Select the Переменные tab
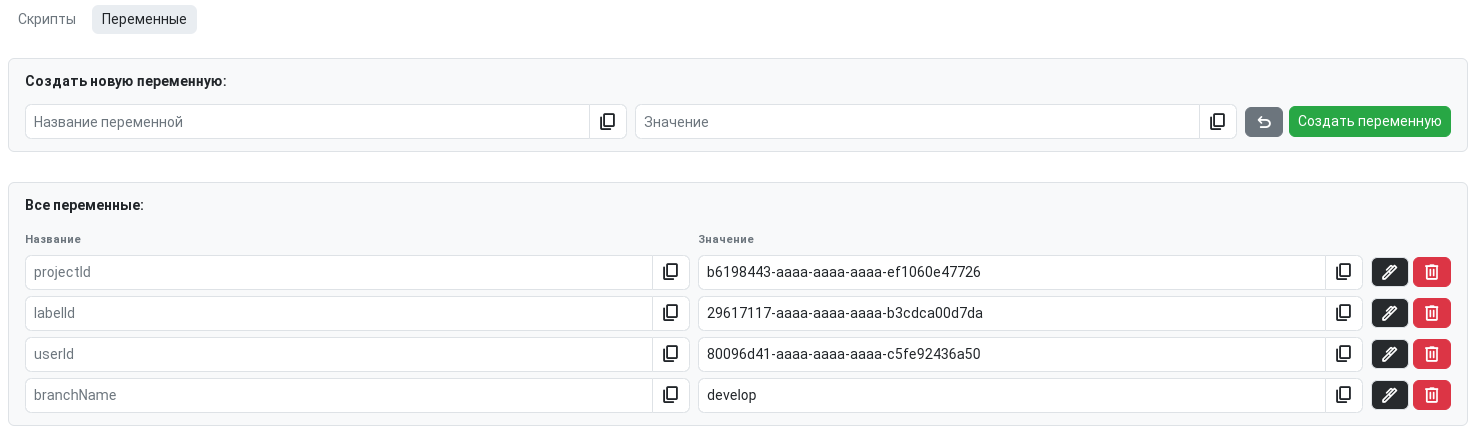The image size is (1484, 436). pyautogui.click(x=144, y=19)
